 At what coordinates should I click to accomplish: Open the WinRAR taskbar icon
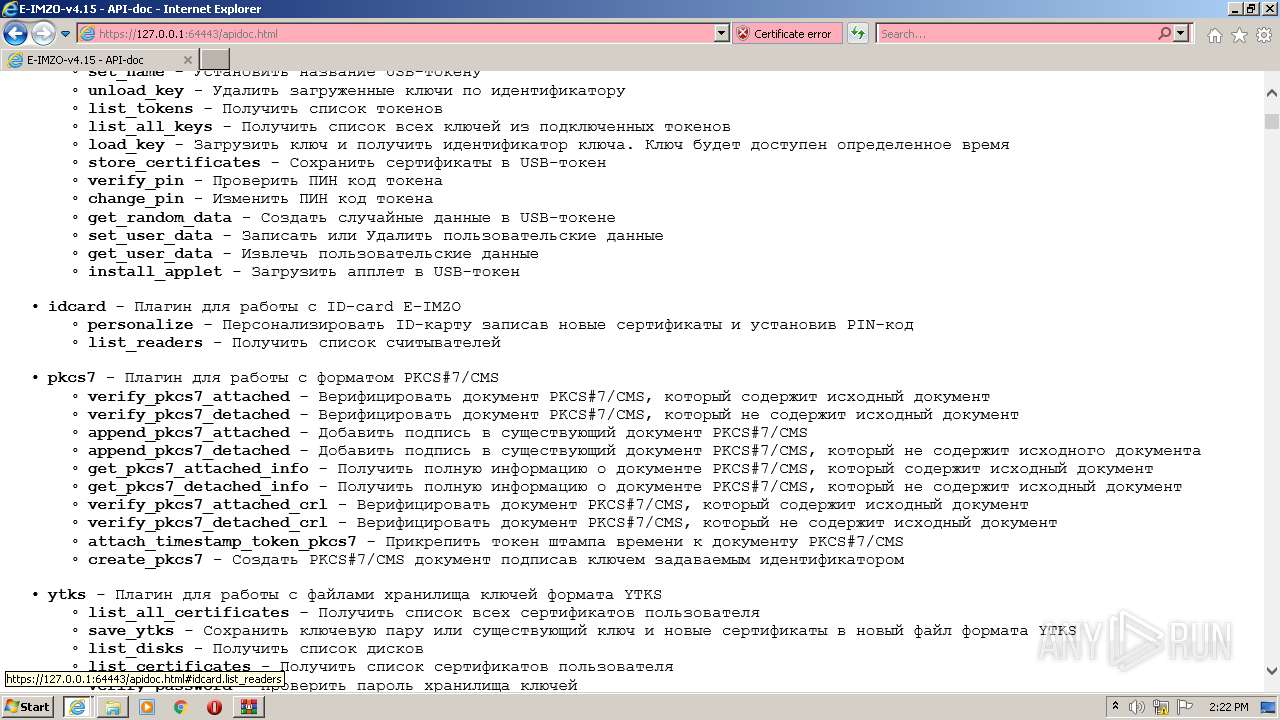(249, 707)
